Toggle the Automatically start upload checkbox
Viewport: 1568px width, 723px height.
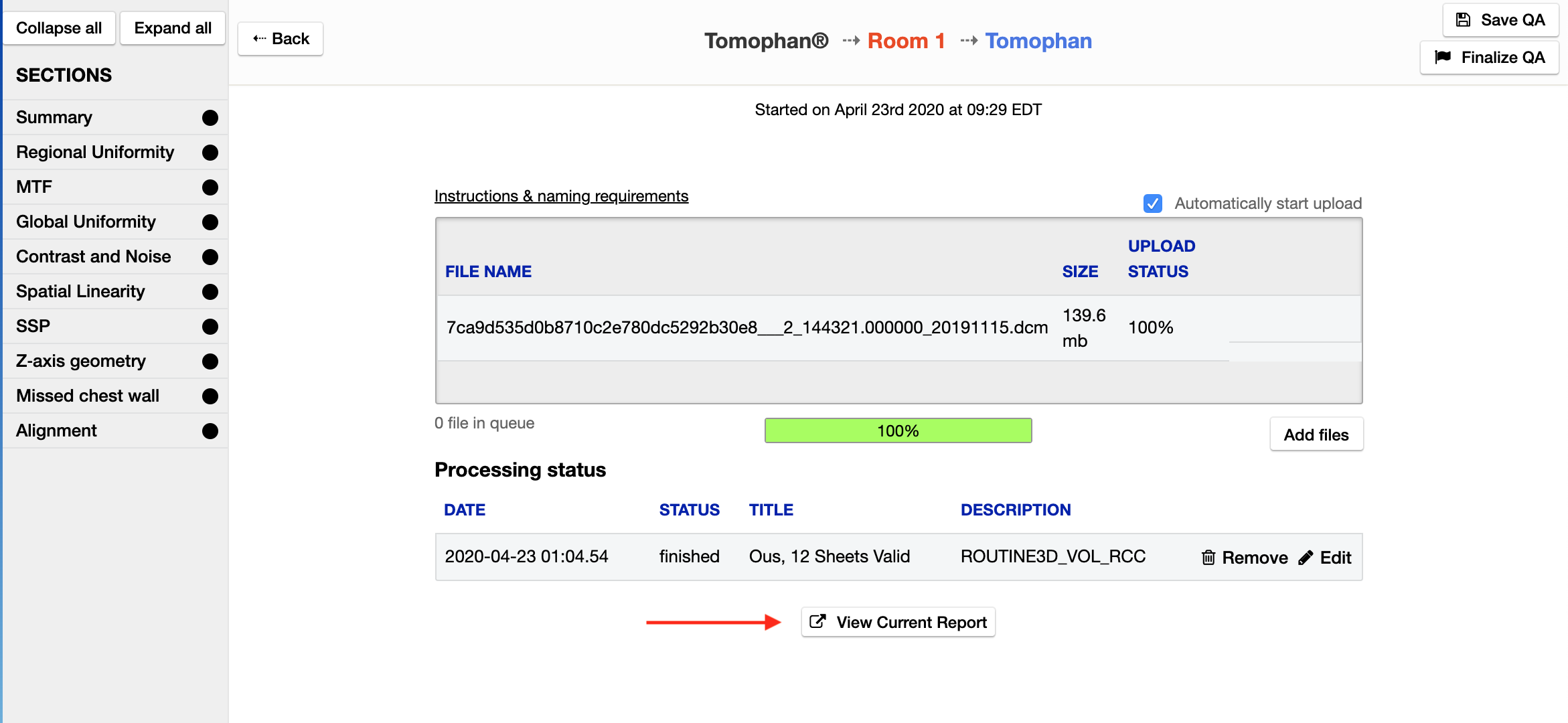[x=1153, y=203]
